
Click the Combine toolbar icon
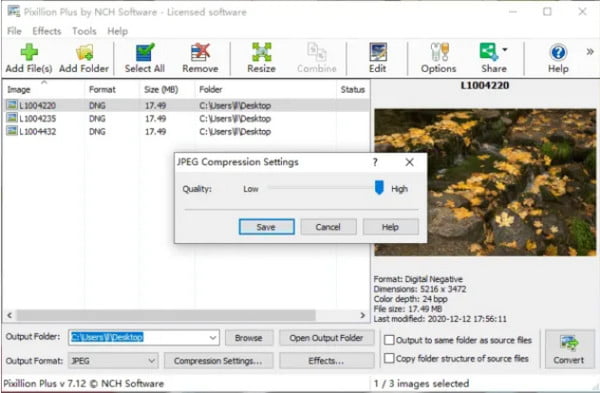[316, 52]
